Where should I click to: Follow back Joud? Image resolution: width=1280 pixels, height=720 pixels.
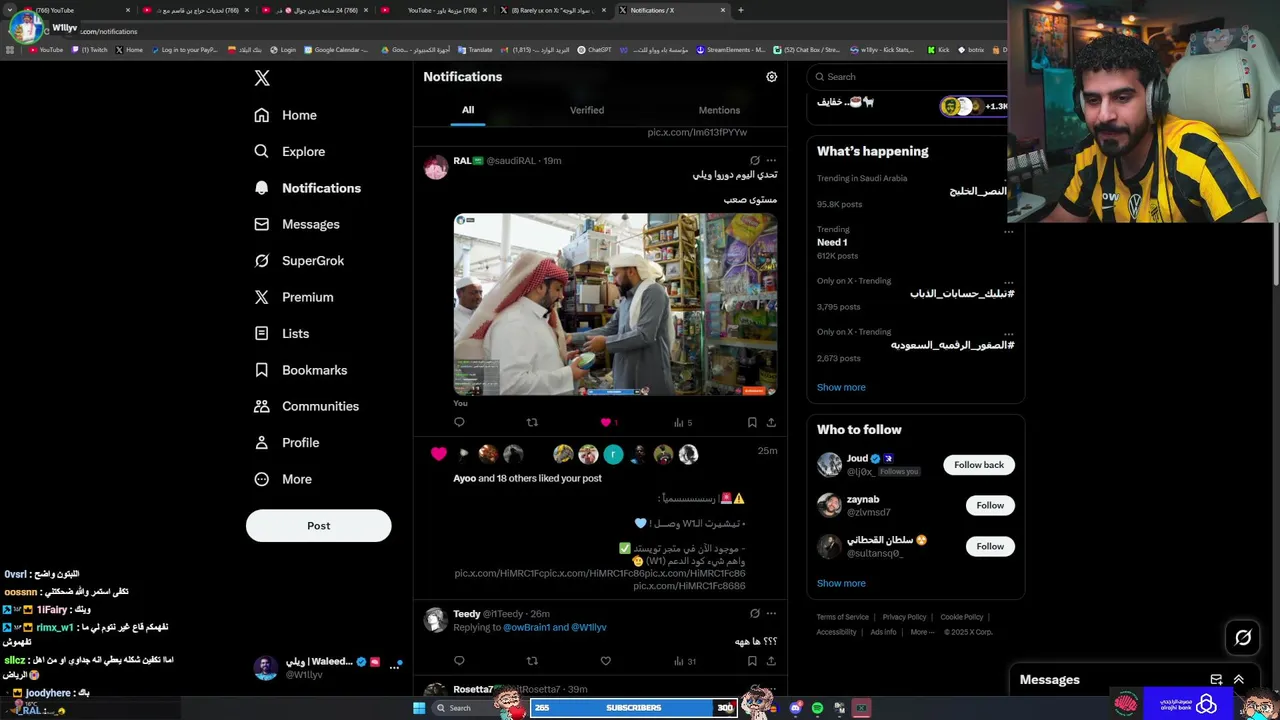(x=979, y=465)
